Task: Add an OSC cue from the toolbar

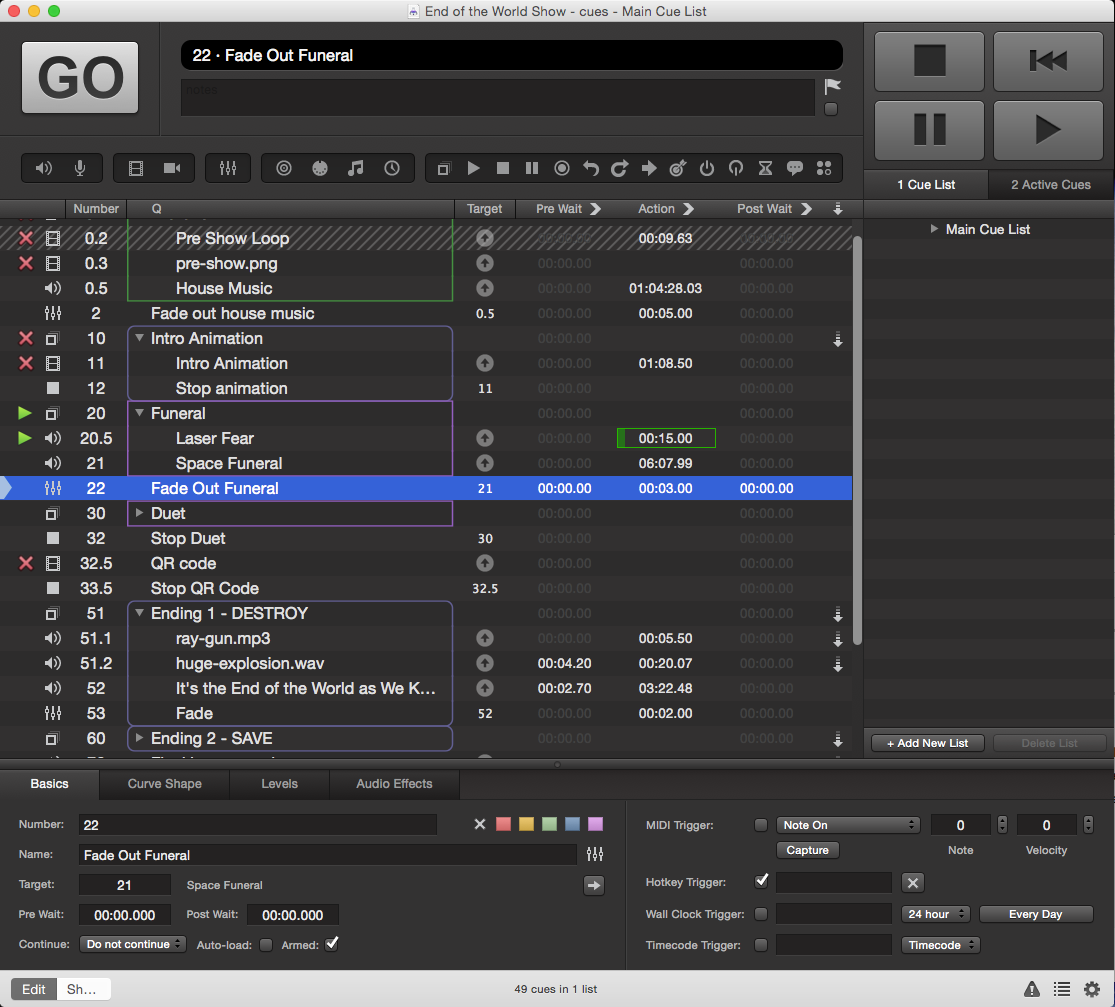Action: [284, 169]
